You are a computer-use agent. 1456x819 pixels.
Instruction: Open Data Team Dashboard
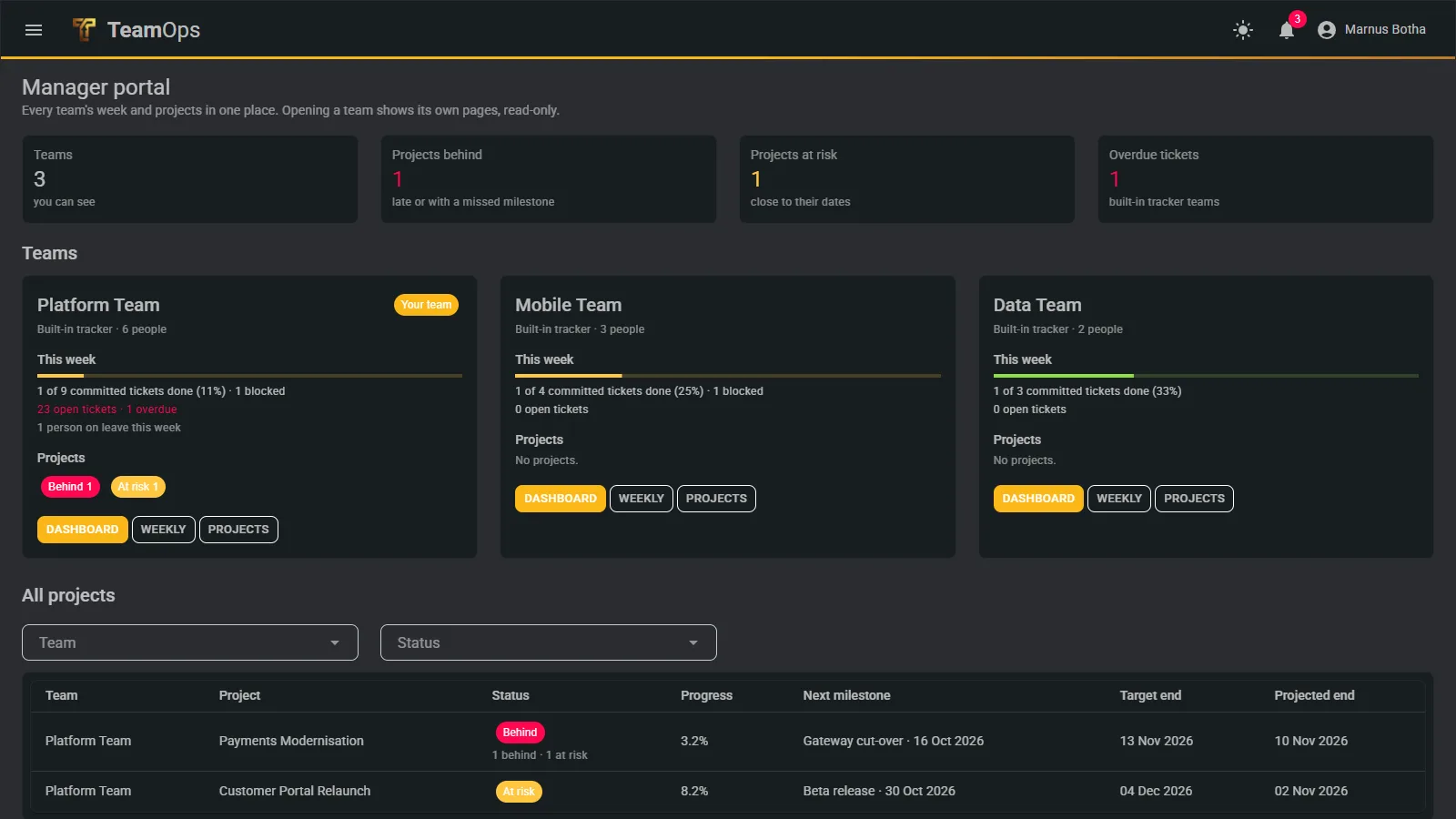point(1038,499)
